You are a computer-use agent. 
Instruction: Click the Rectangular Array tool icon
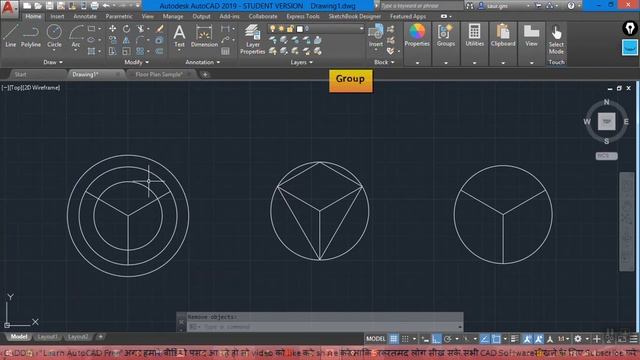pyautogui.click(x=140, y=51)
